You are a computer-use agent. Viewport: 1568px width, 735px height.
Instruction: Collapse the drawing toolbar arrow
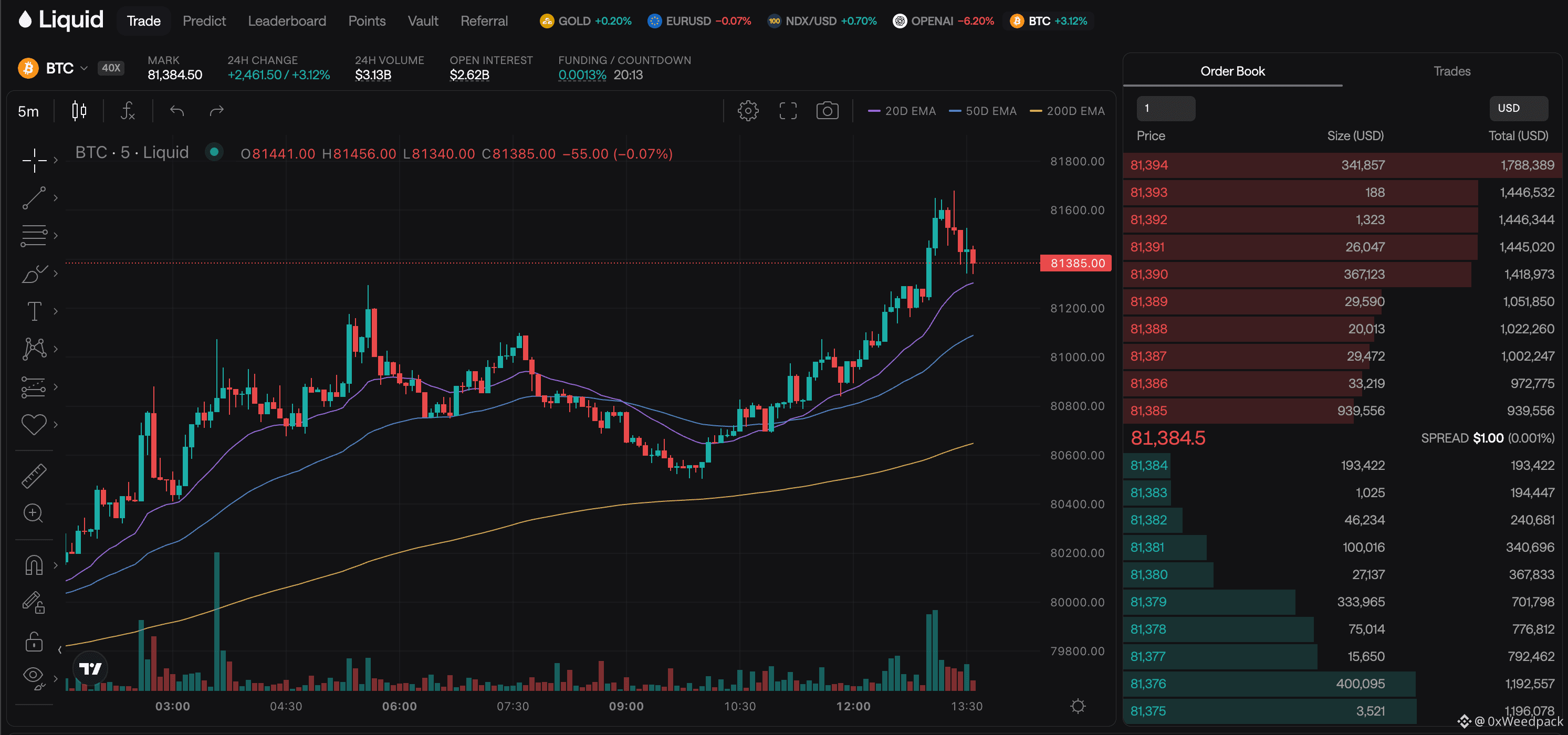tap(60, 650)
